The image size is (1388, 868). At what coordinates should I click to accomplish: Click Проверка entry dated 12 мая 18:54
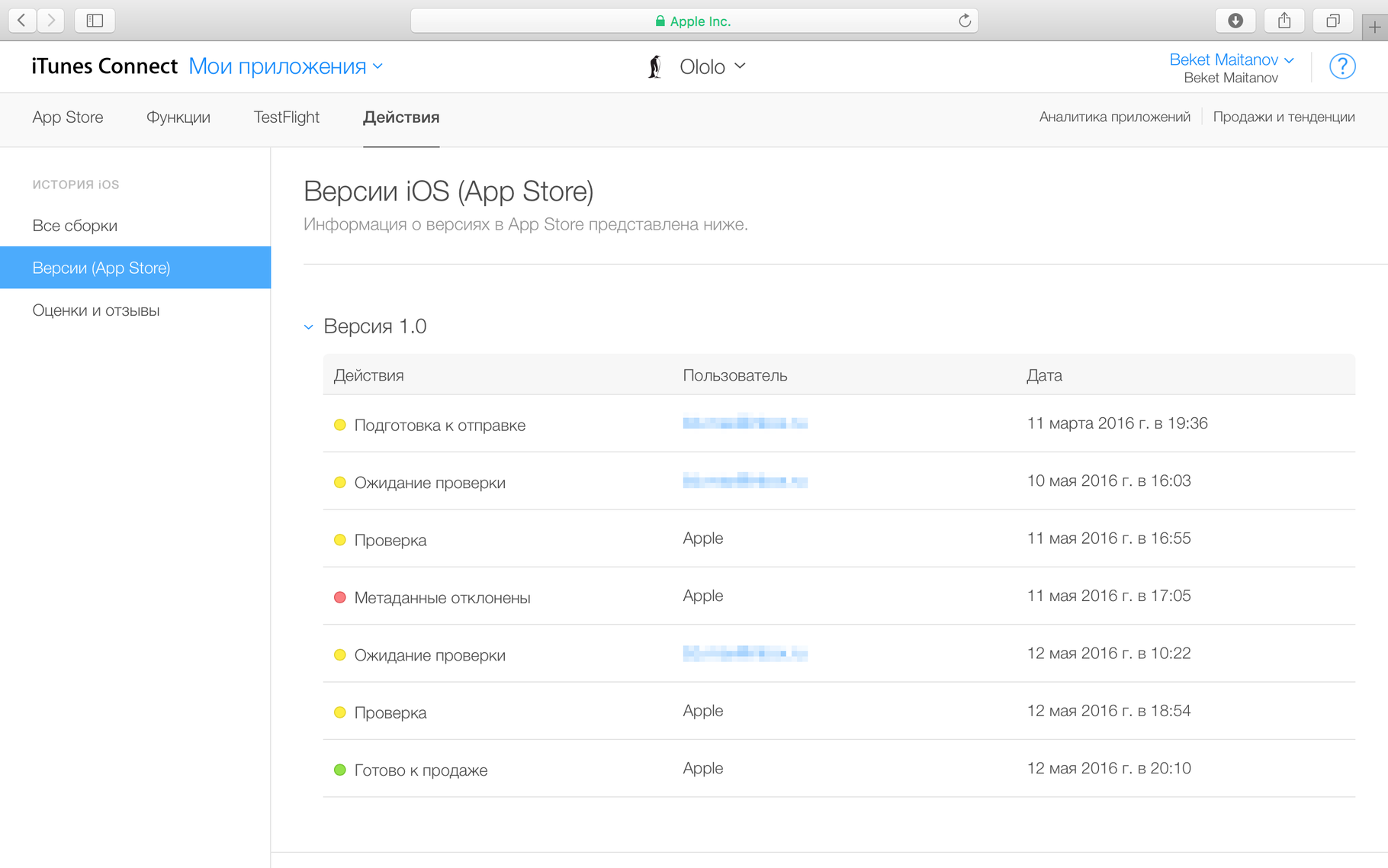pyautogui.click(x=390, y=713)
